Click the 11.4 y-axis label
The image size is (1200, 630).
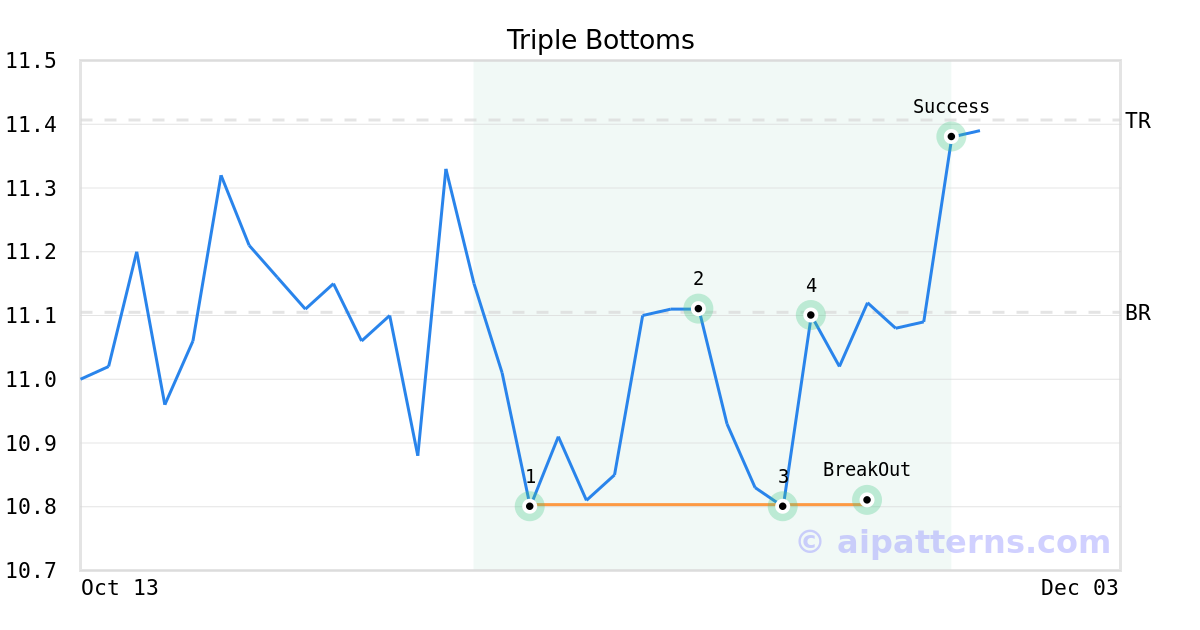click(30, 125)
